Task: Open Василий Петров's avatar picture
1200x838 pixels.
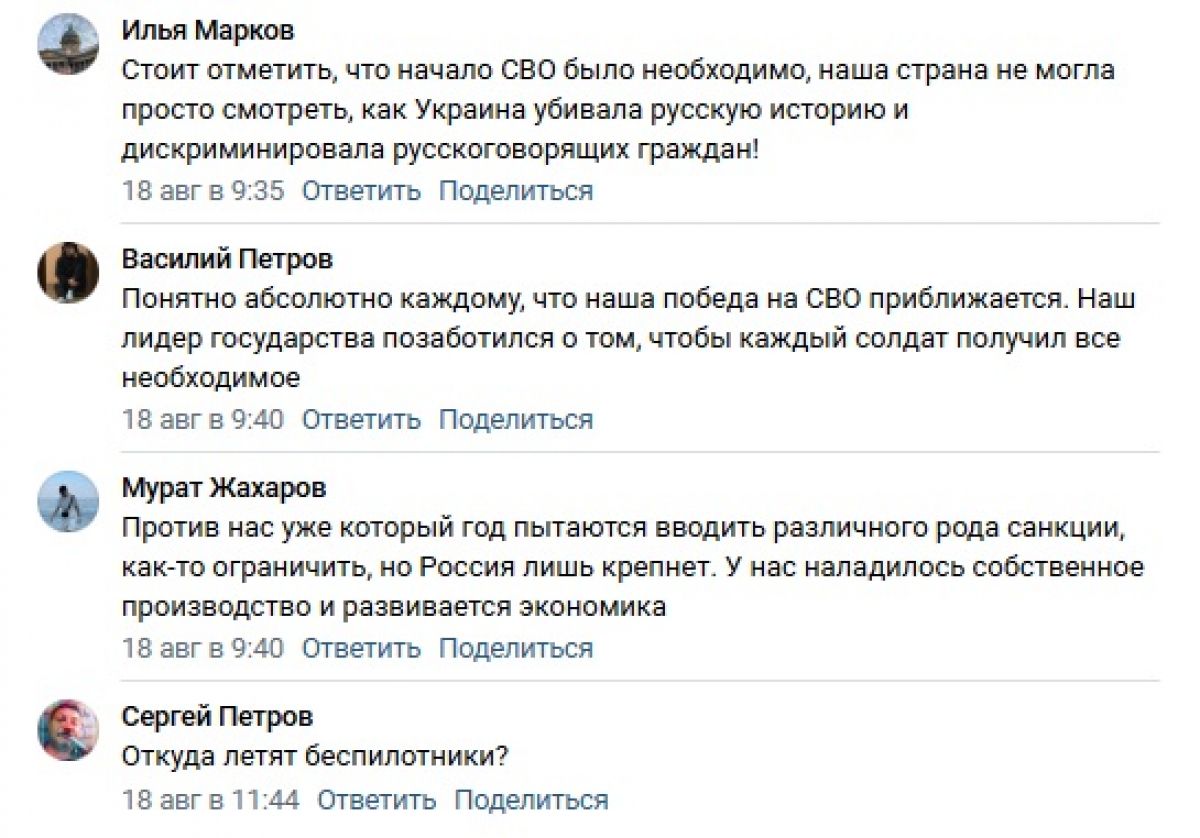Action: (69, 272)
